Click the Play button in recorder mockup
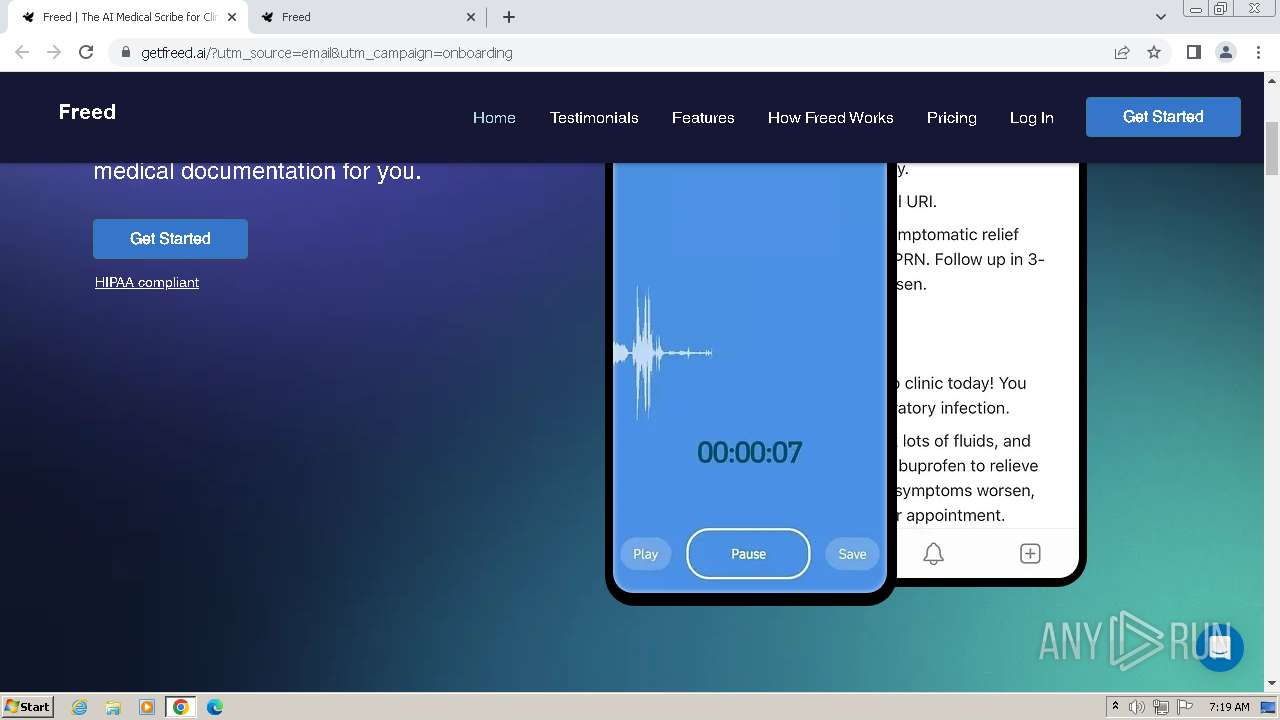 (x=645, y=554)
